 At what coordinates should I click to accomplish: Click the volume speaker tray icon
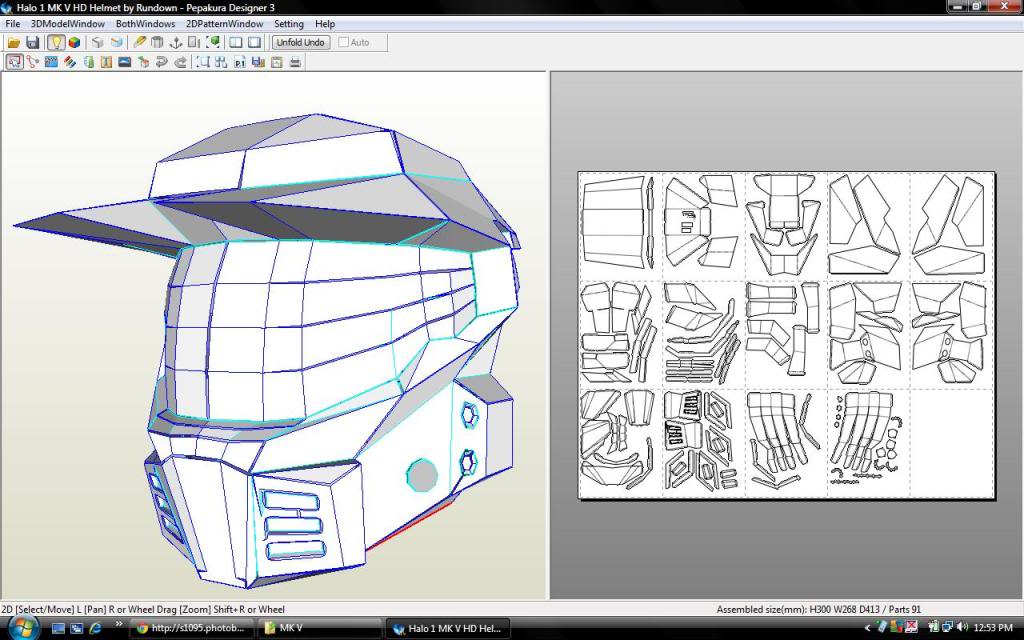pyautogui.click(x=962, y=628)
